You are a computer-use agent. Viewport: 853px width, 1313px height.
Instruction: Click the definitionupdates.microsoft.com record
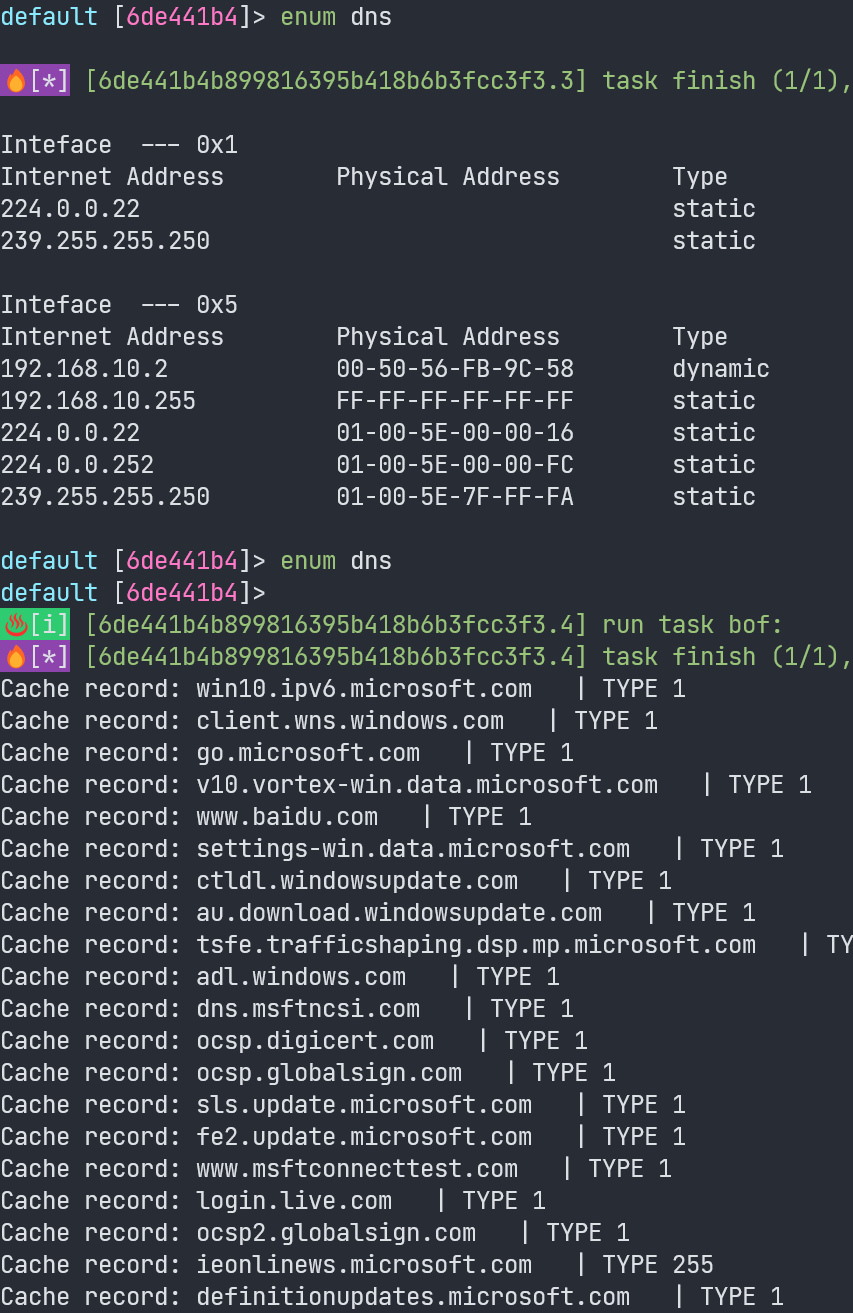(413, 1297)
